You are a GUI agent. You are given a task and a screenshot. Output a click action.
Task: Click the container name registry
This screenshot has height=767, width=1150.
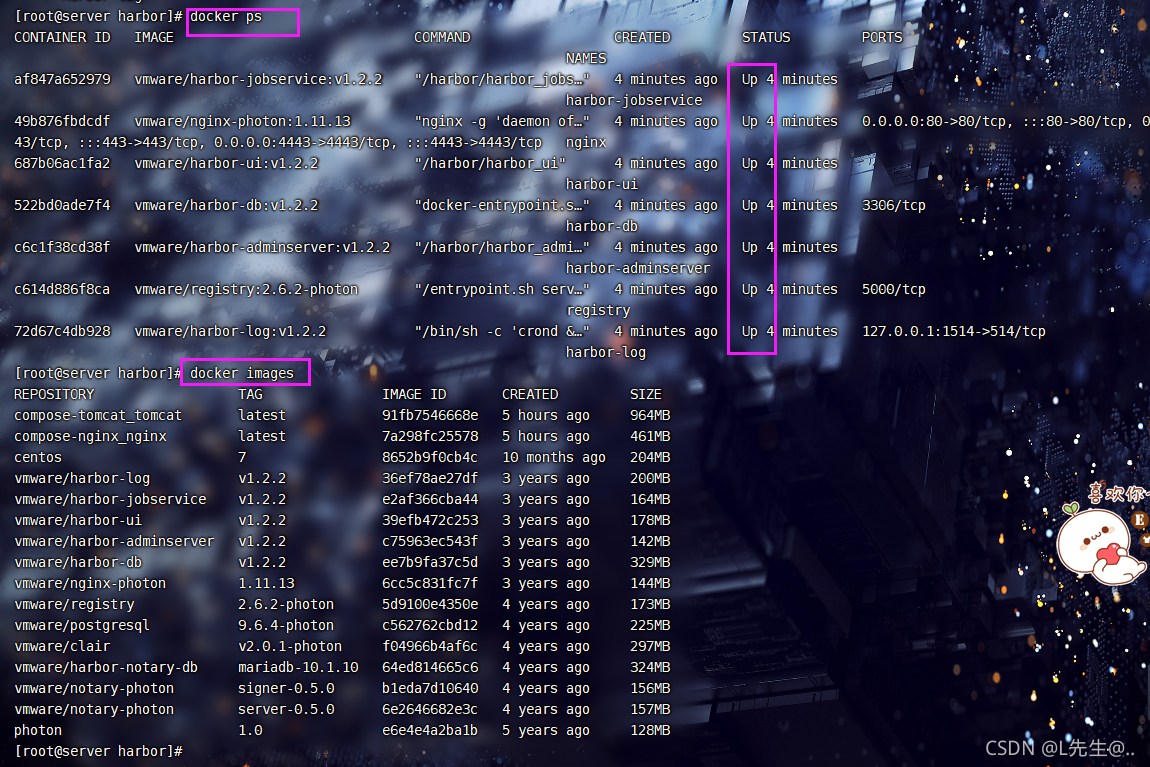pos(598,310)
